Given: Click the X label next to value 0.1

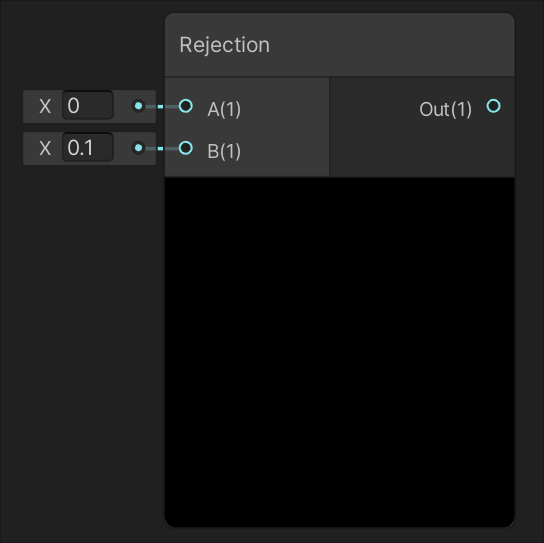Looking at the screenshot, I should (x=45, y=149).
